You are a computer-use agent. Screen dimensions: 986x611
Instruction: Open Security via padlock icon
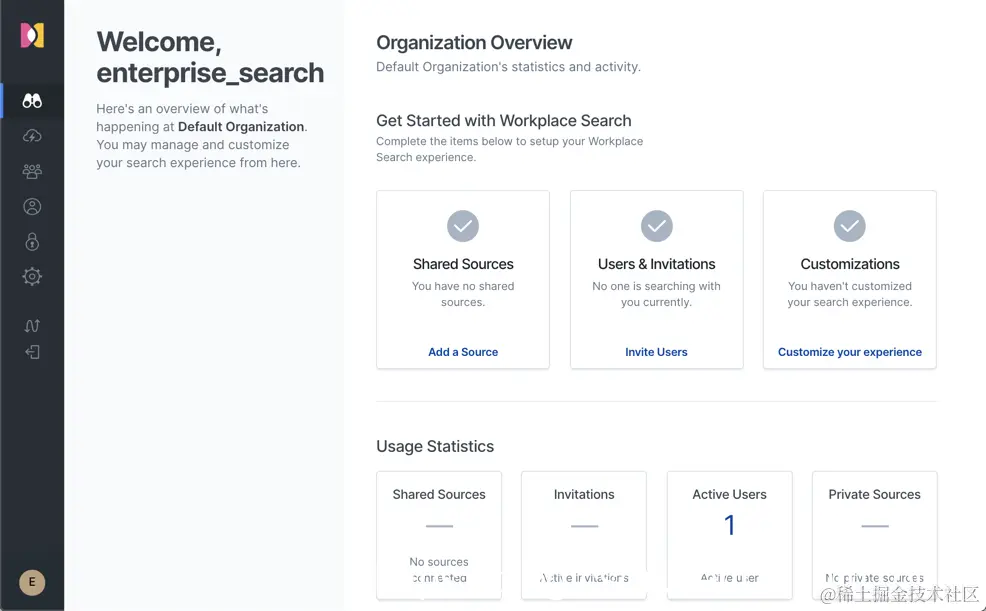point(32,241)
